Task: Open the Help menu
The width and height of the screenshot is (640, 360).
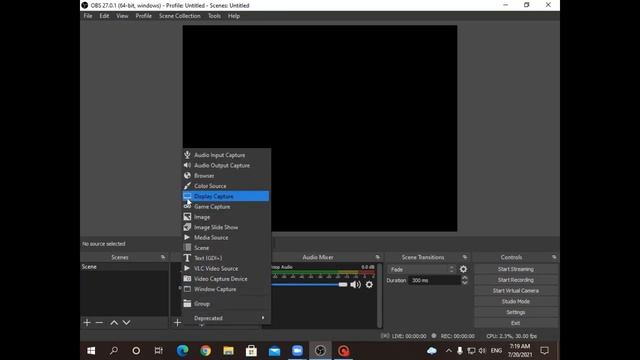Action: tap(234, 16)
